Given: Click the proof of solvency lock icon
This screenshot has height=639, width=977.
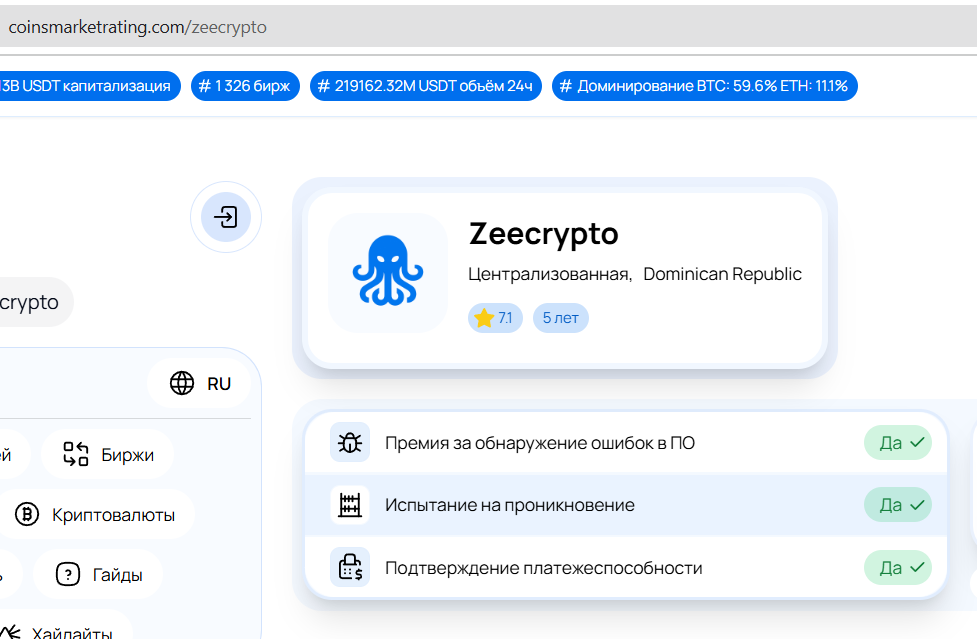Looking at the screenshot, I should click(x=350, y=568).
